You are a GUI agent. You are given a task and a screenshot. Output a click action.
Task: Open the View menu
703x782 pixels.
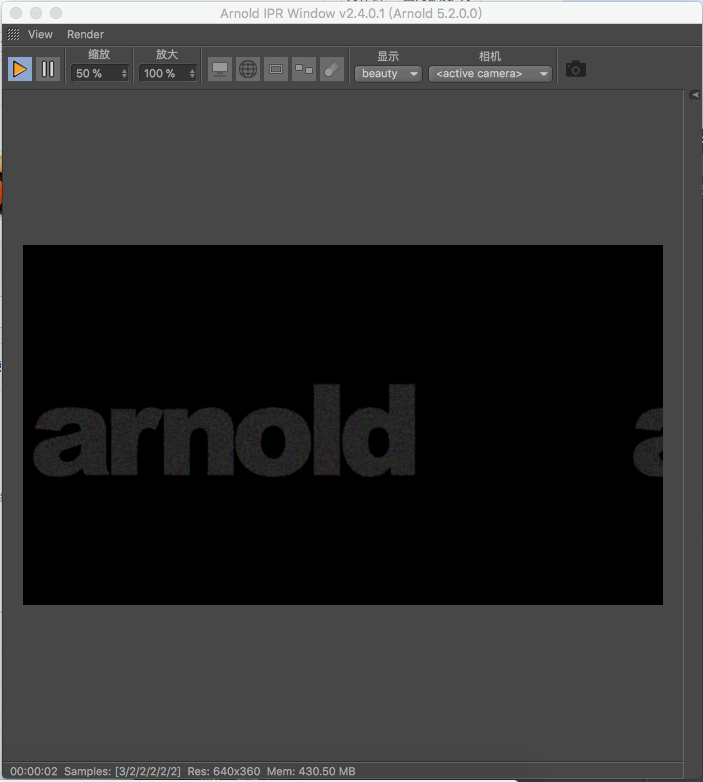(40, 34)
